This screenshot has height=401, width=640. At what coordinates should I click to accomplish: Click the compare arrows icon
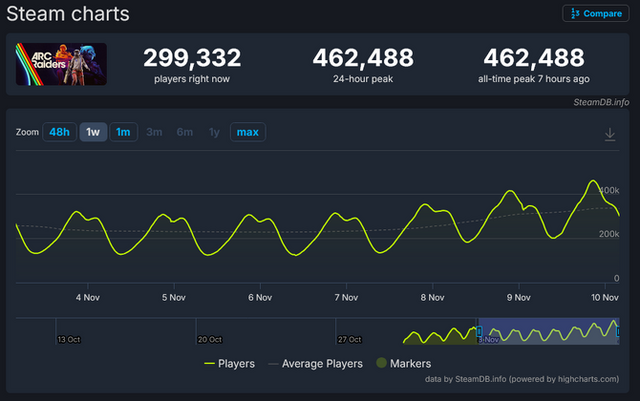coord(575,14)
